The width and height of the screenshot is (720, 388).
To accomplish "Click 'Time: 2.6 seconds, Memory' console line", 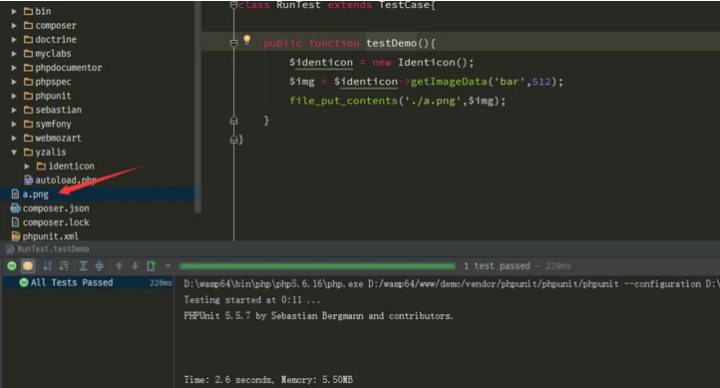I will (x=269, y=380).
